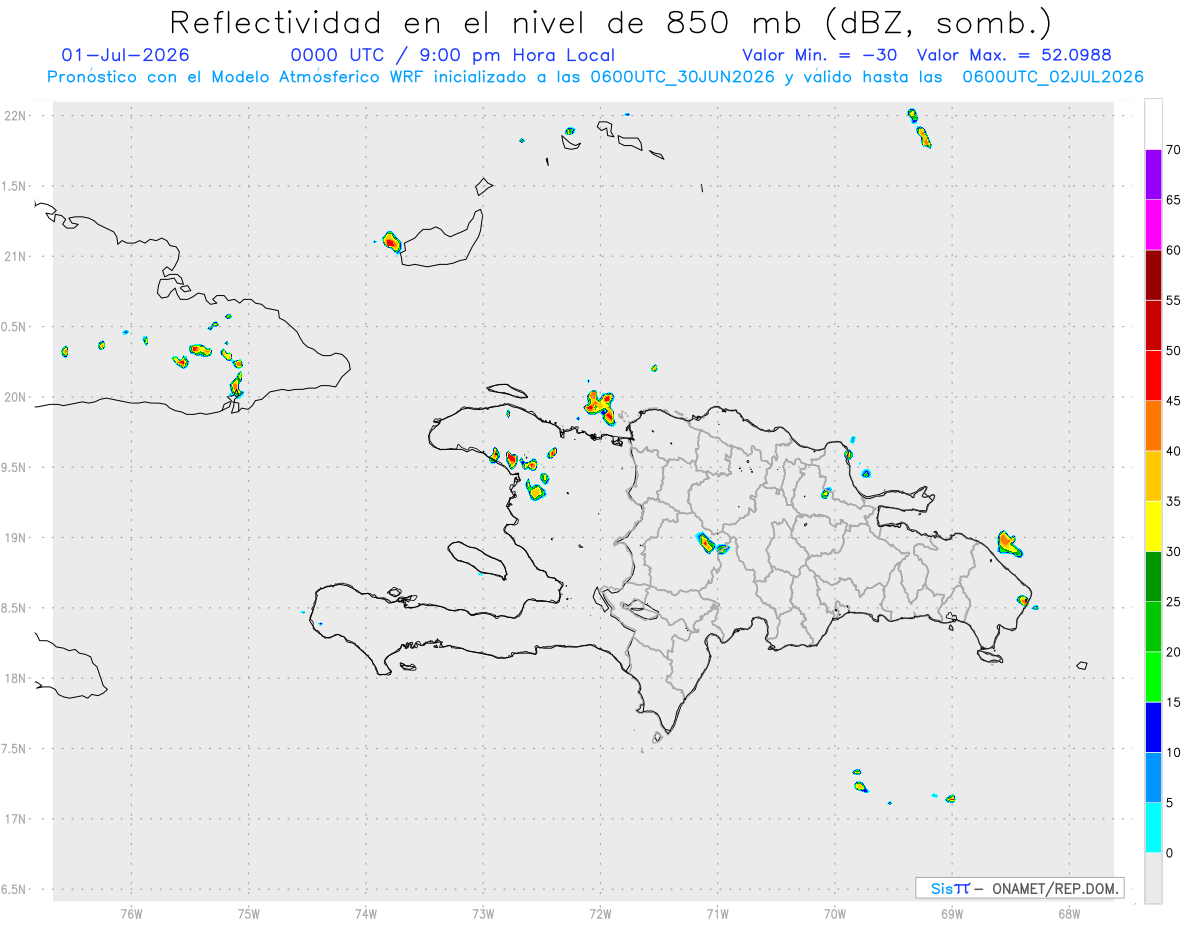Click the '60' colorbar scale value
1200x927 pixels.
1173,250
